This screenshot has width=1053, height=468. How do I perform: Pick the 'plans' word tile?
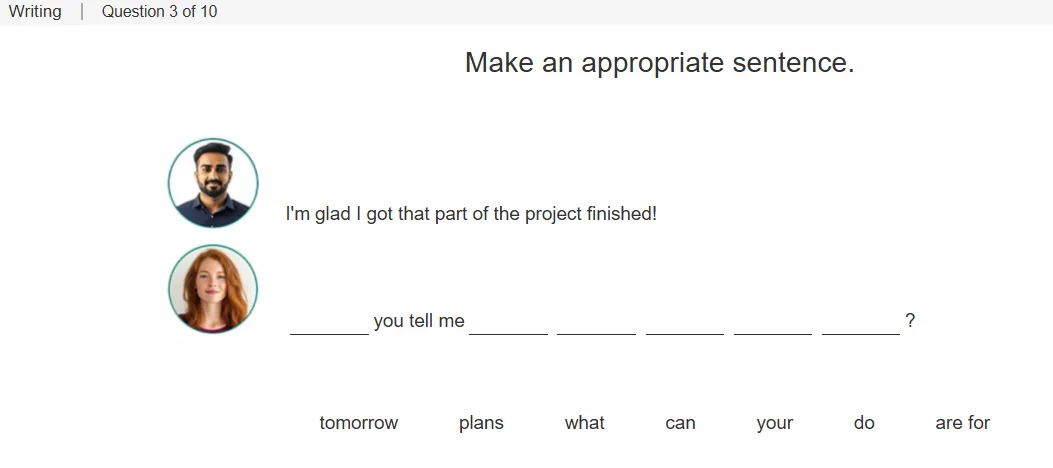pos(482,424)
